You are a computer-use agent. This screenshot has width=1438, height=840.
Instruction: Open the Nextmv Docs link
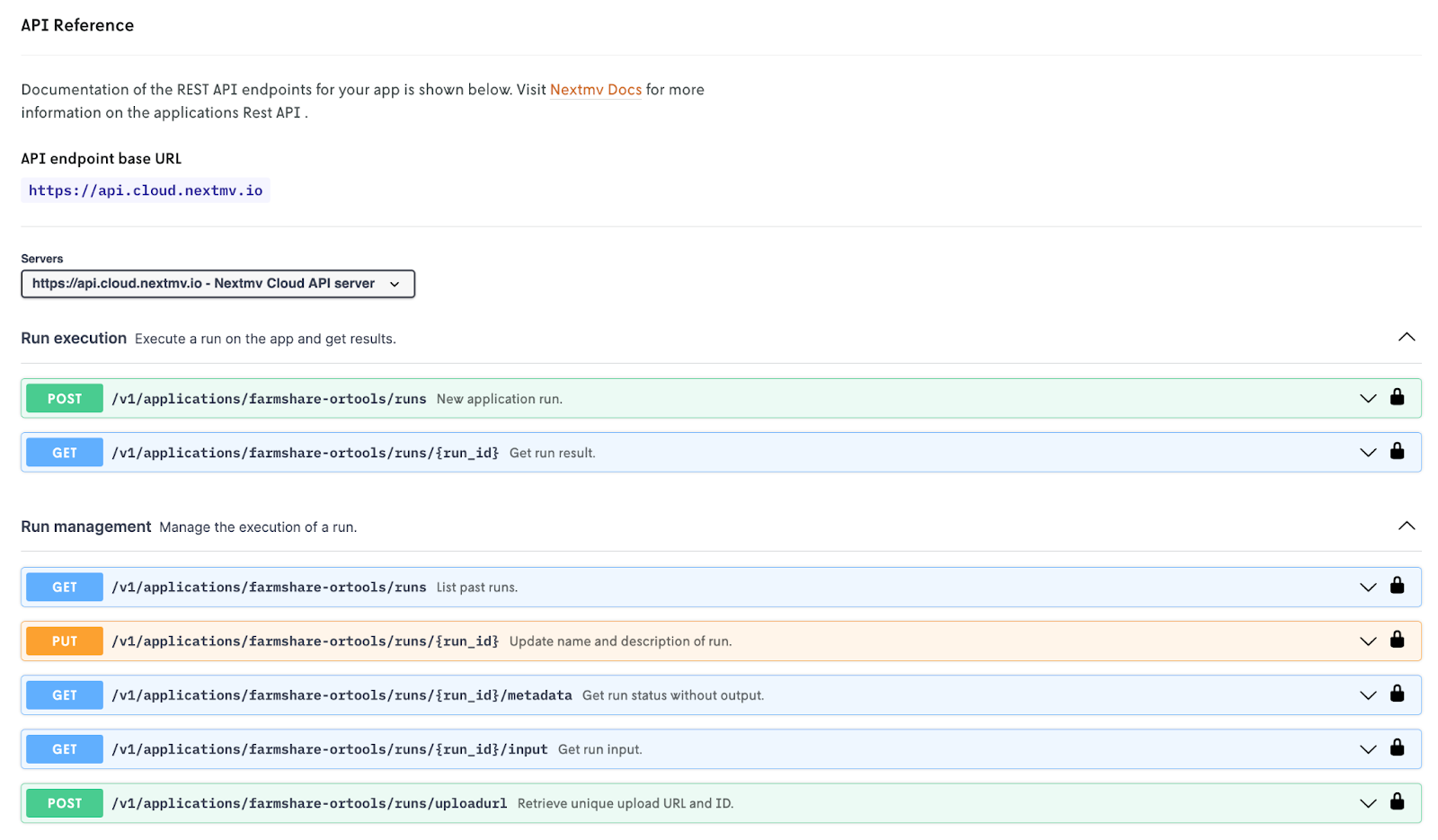[595, 90]
